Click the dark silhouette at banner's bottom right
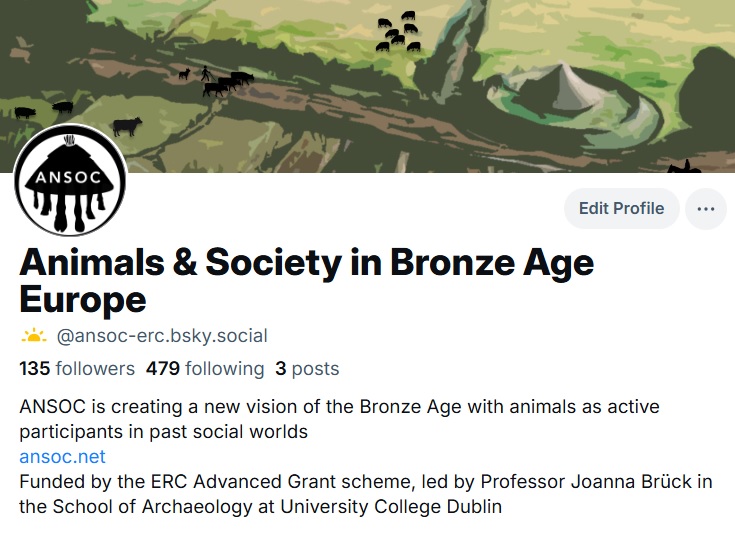The height and width of the screenshot is (538, 735). click(683, 167)
